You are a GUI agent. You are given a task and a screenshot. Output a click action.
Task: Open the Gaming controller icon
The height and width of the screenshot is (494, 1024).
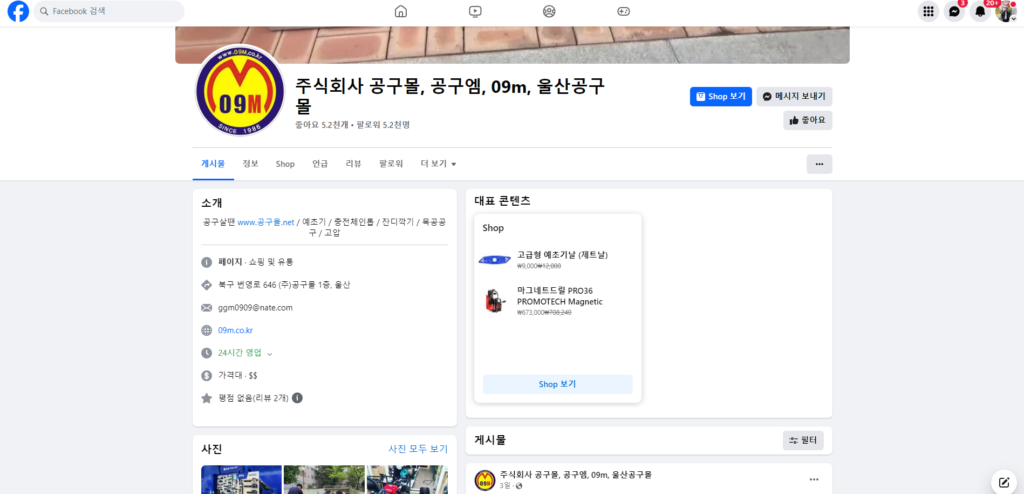624,11
